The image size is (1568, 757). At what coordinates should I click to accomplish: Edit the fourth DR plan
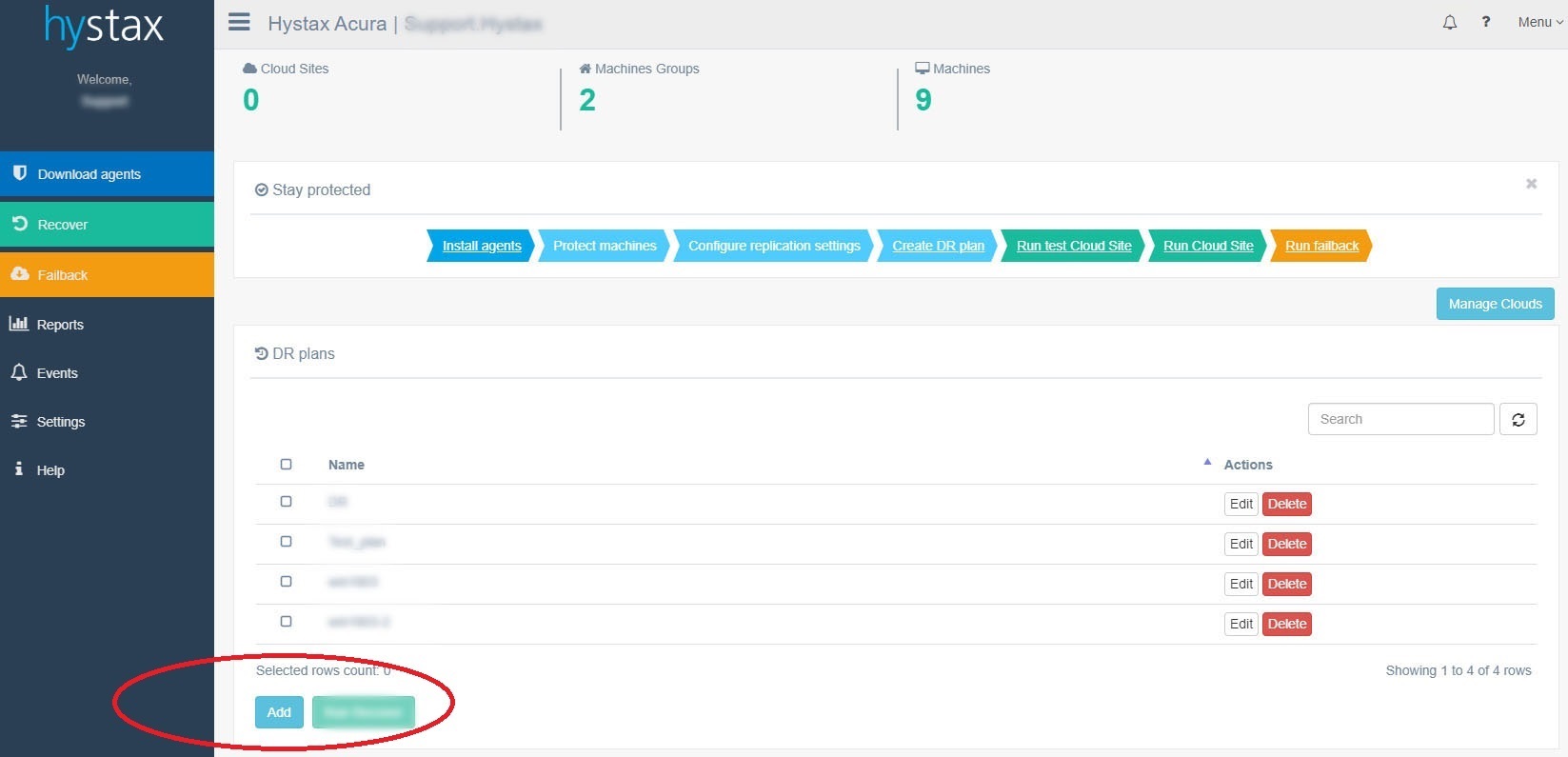point(1241,624)
